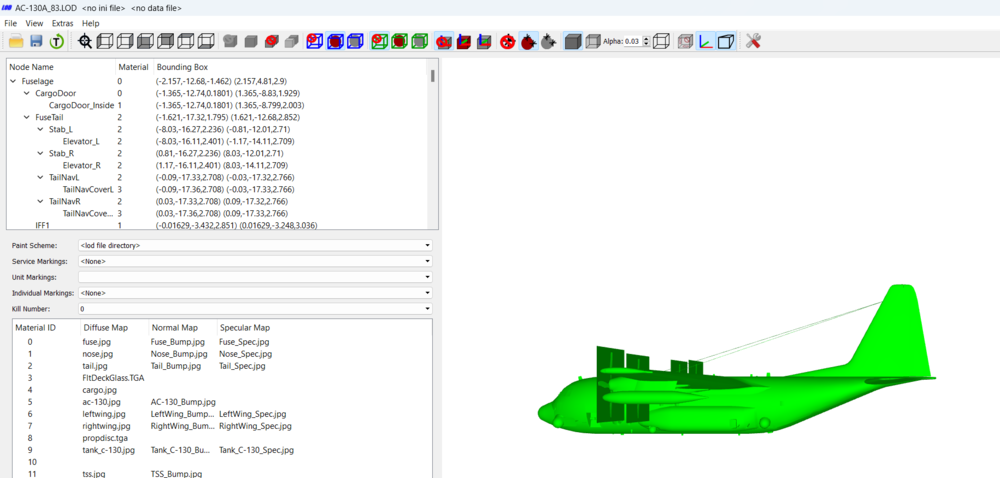The height and width of the screenshot is (478, 1000).
Task: Select the Elevator_L node in tree
Action: point(81,141)
